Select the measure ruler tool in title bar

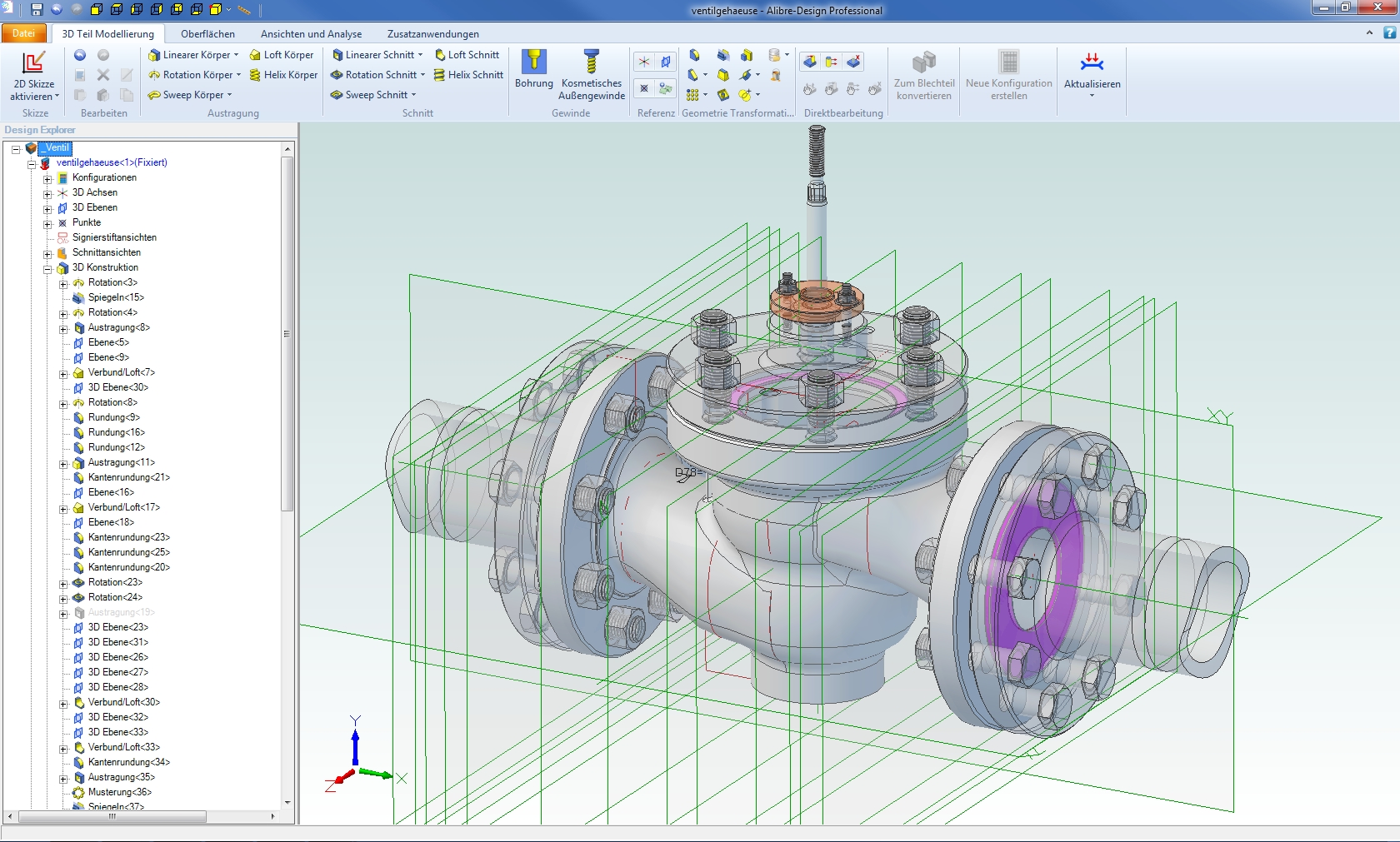[x=243, y=10]
